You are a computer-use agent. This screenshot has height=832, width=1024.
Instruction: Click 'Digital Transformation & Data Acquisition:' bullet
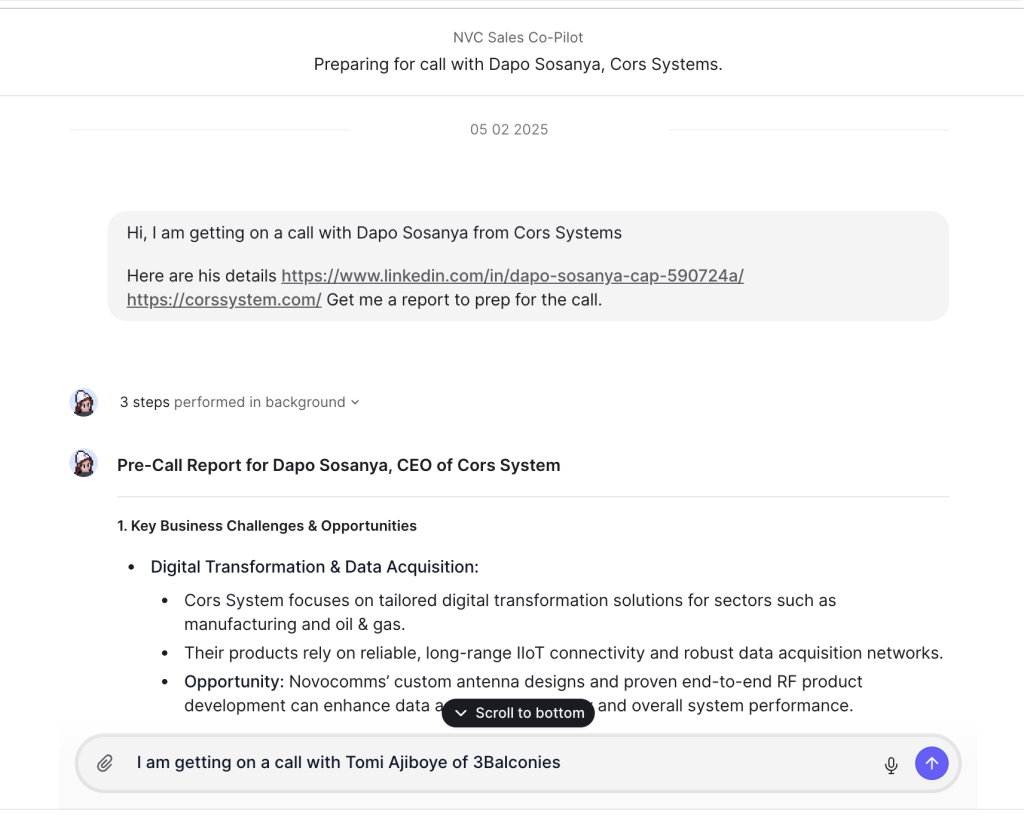click(x=314, y=567)
